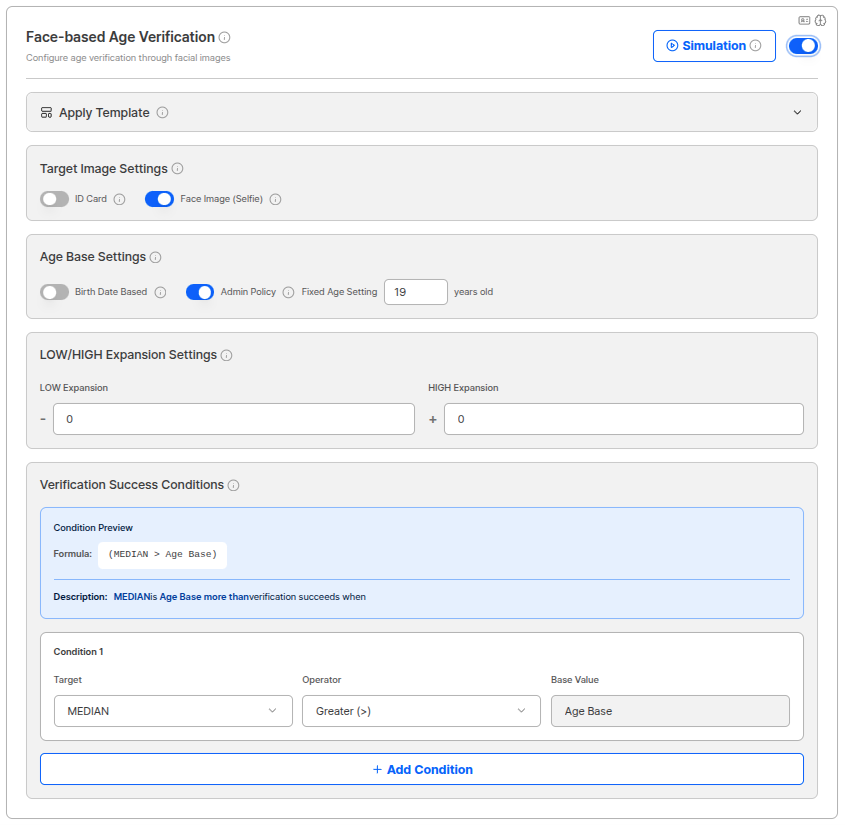This screenshot has height=825, width=845.
Task: Enable the ID Card toggle
Action: (54, 199)
